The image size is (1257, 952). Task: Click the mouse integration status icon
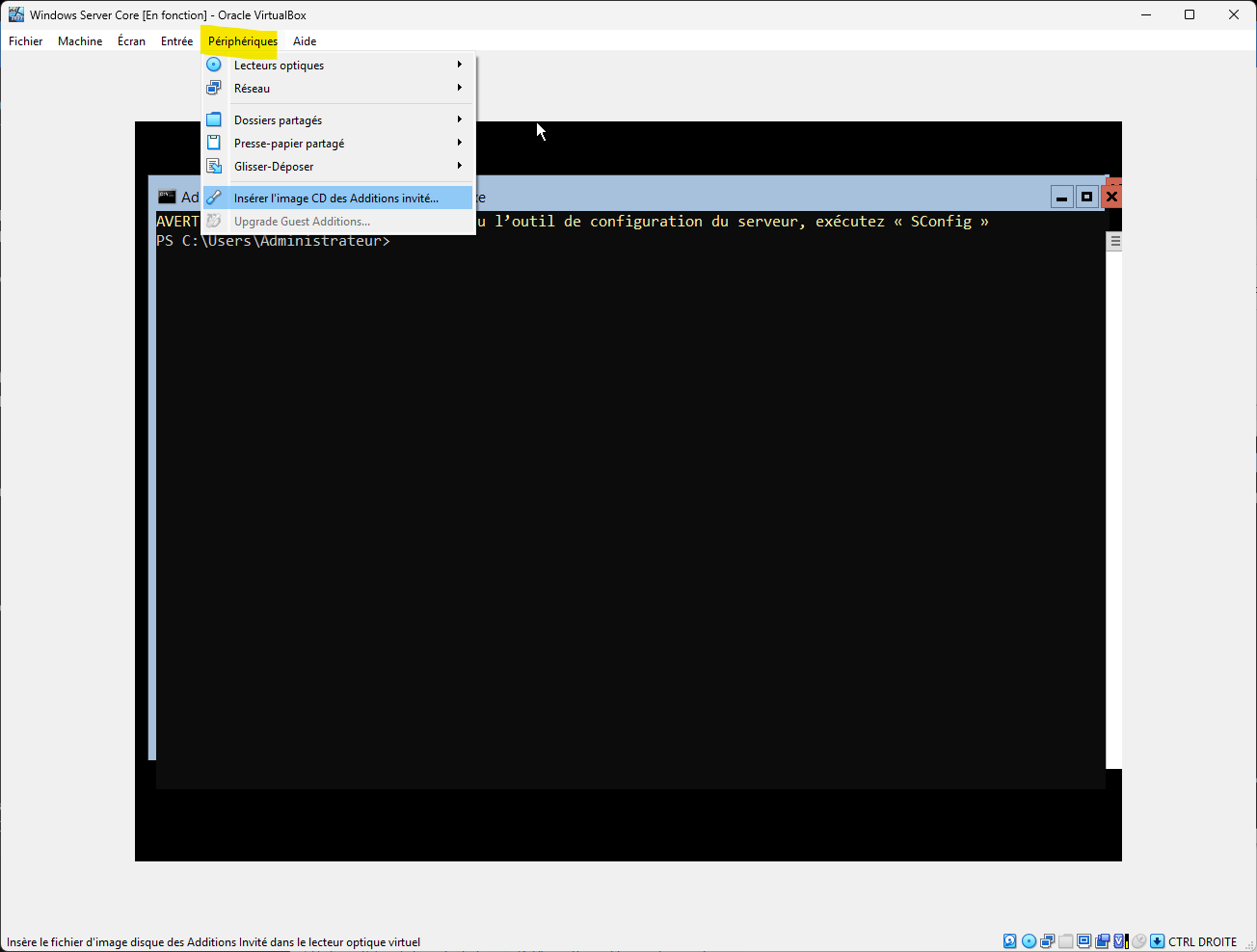pyautogui.click(x=1139, y=941)
